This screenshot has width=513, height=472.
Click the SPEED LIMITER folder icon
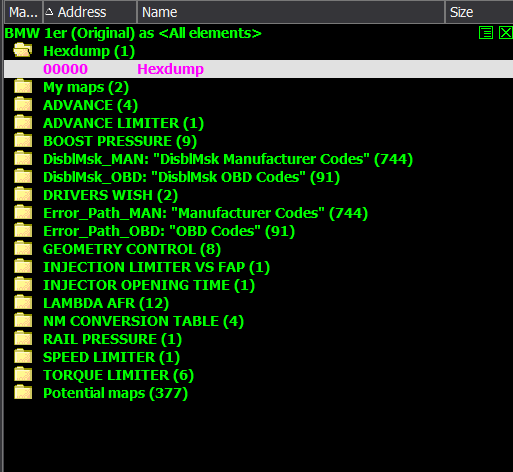coord(23,356)
